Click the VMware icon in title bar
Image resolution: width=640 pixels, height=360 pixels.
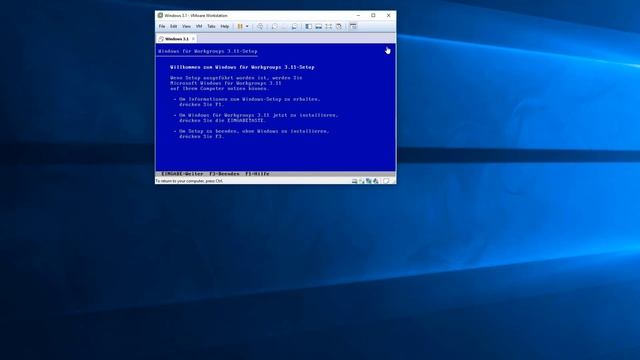point(160,15)
